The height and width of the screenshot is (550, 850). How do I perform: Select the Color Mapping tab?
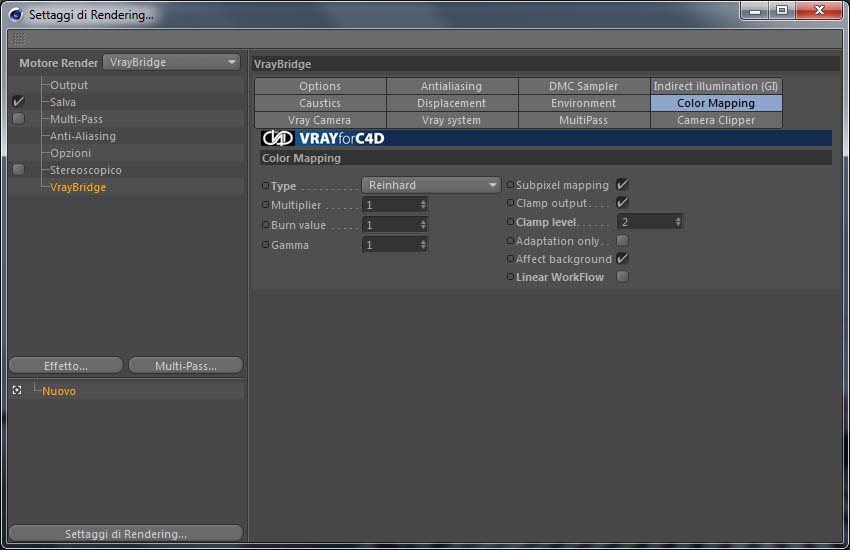coord(716,103)
